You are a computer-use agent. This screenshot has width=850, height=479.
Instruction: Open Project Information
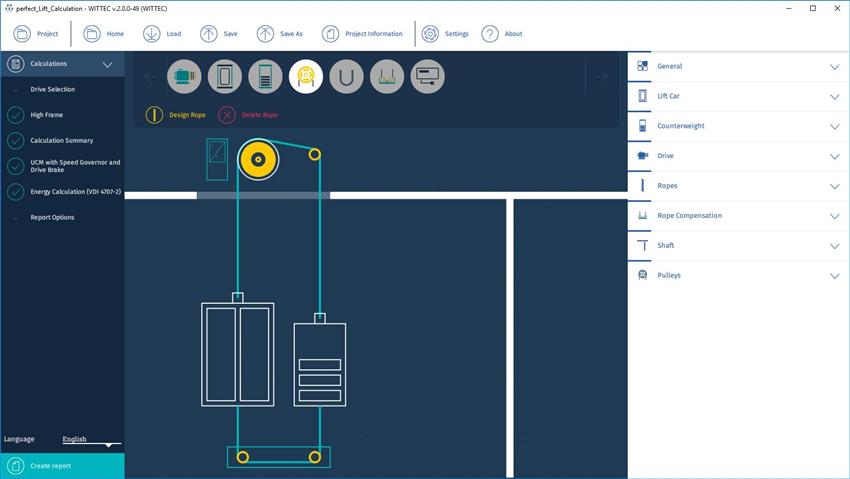[362, 34]
